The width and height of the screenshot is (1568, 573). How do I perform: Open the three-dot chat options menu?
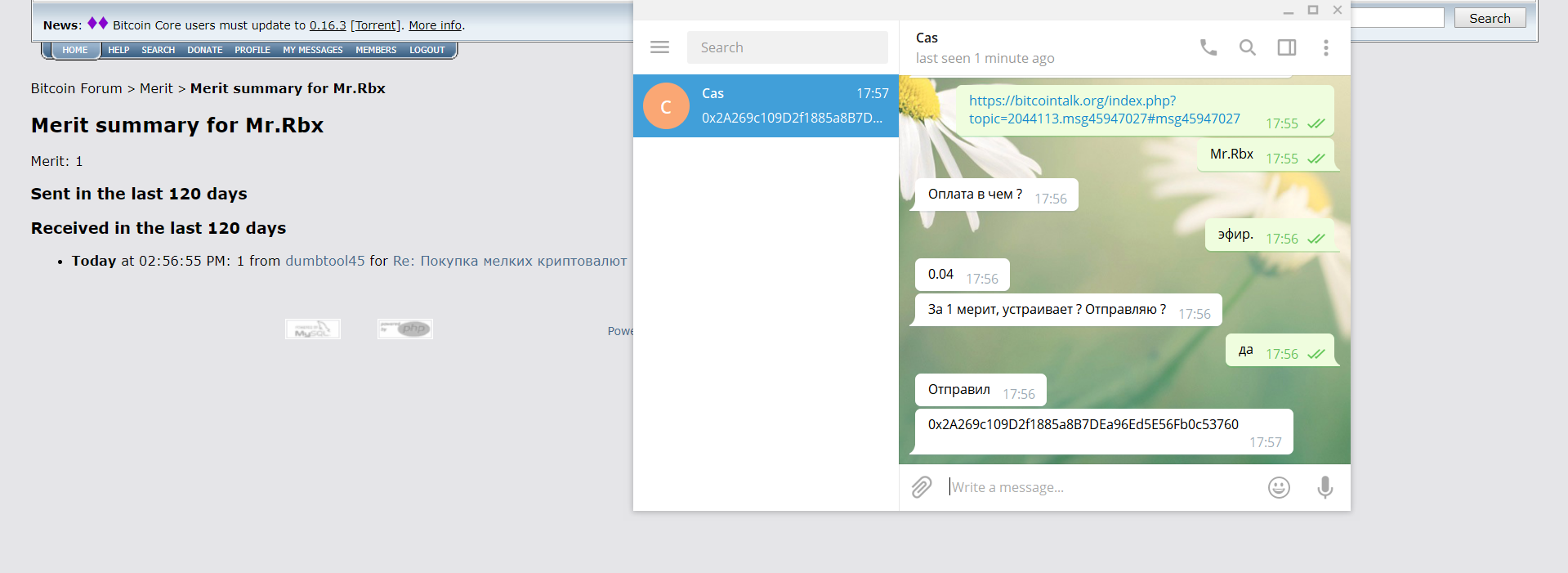1325,47
